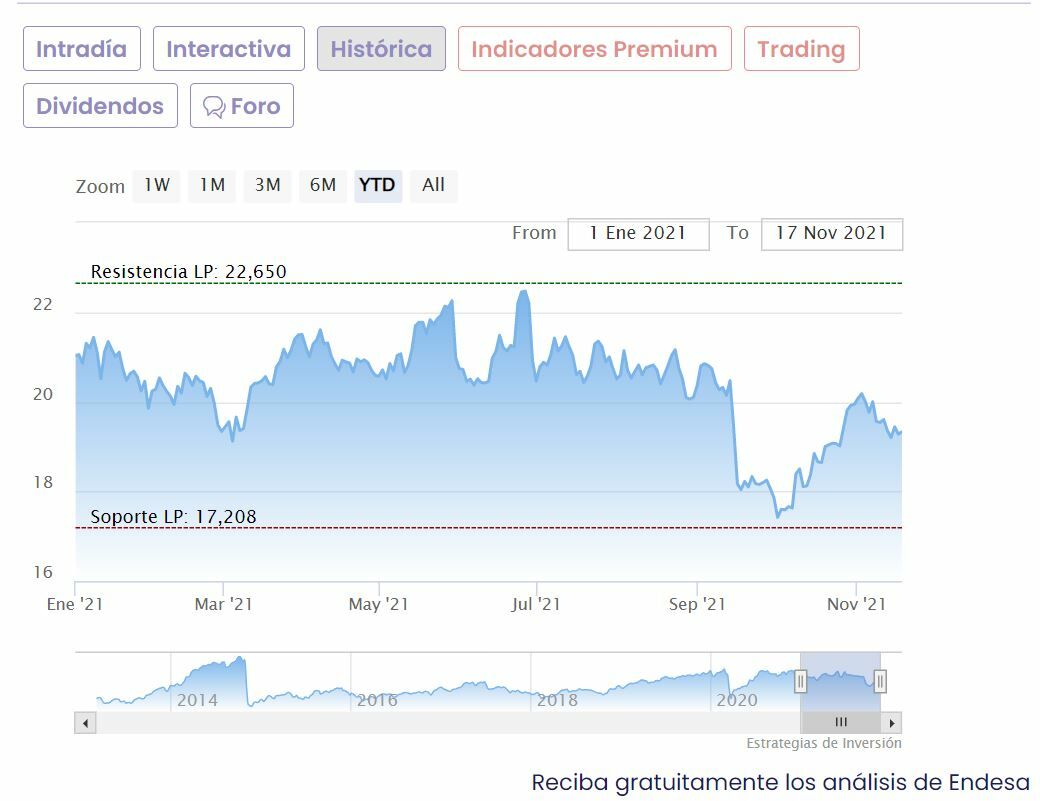The width and height of the screenshot is (1040, 801).
Task: Select the 3M zoom range
Action: pos(267,185)
